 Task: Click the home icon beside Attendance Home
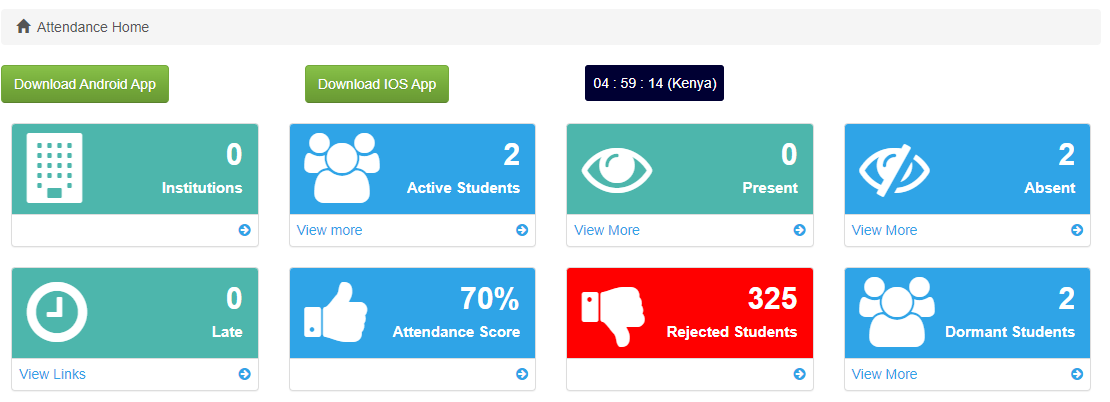[23, 27]
